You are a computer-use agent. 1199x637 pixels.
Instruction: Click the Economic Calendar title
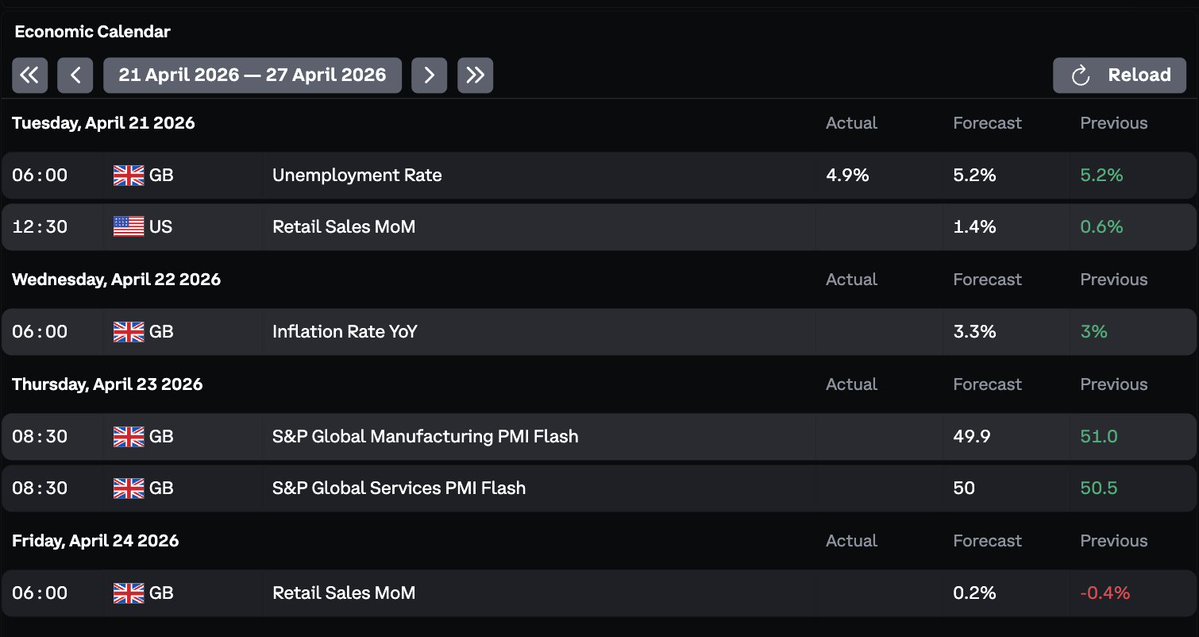tap(92, 32)
